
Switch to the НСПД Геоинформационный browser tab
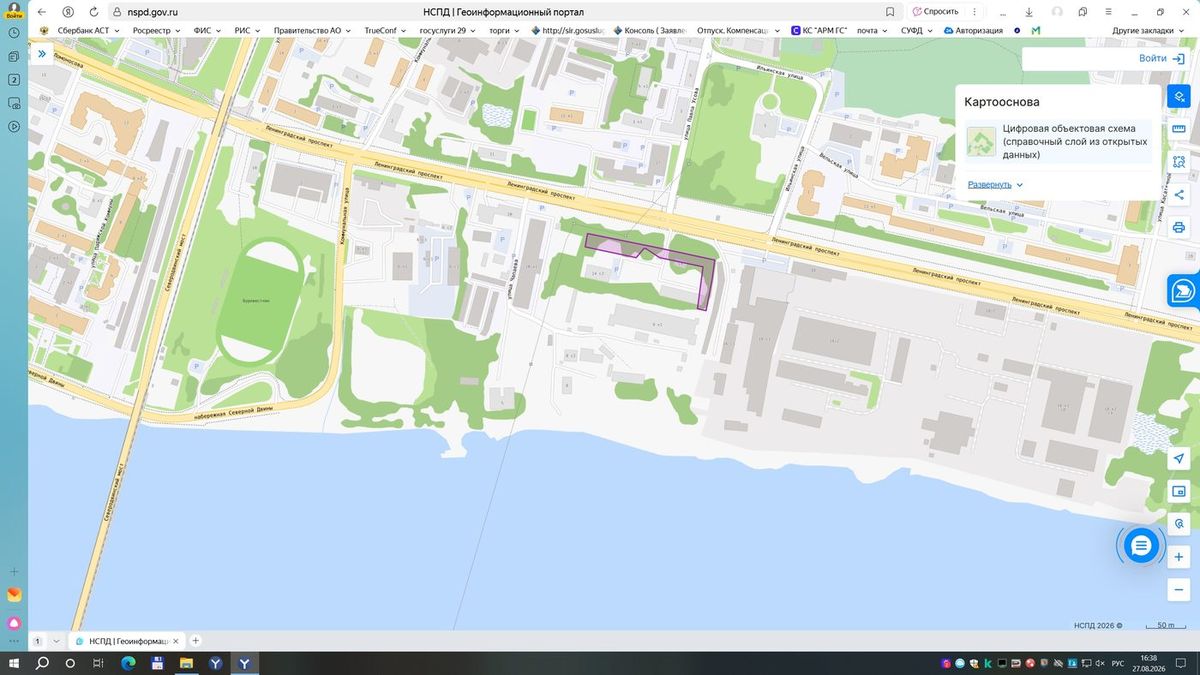[x=127, y=641]
